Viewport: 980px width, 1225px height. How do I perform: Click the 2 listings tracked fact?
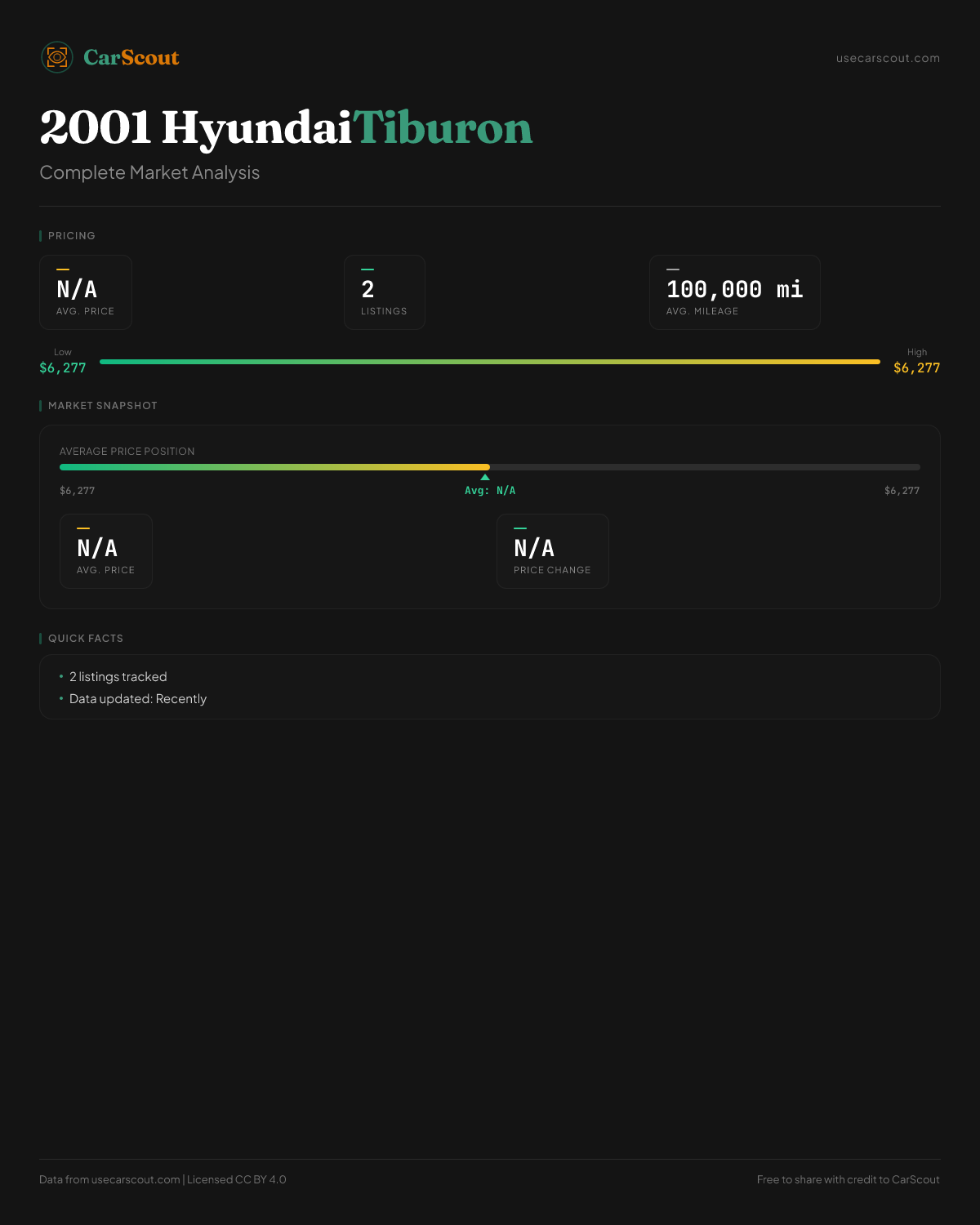click(118, 677)
